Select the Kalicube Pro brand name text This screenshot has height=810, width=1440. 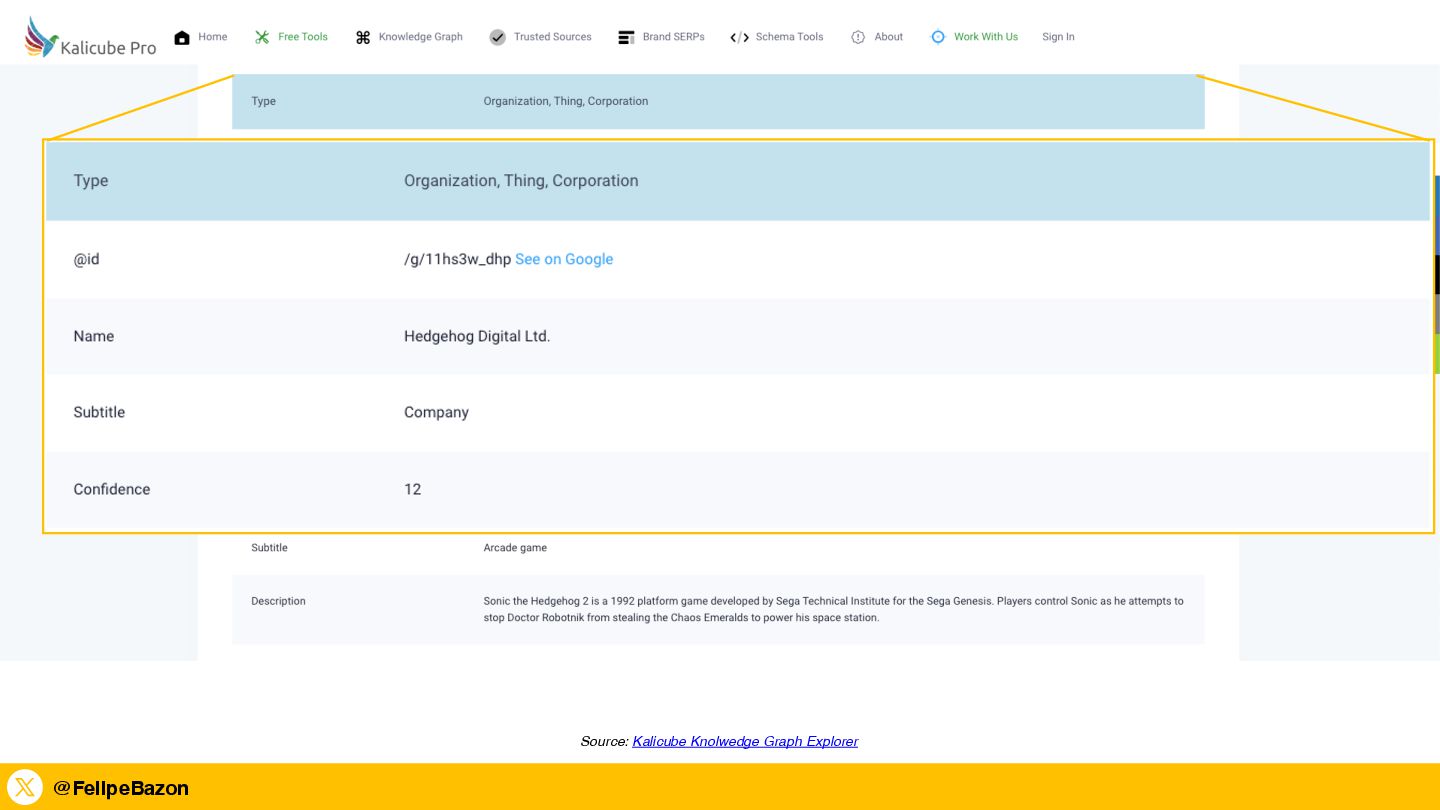pyautogui.click(x=108, y=46)
